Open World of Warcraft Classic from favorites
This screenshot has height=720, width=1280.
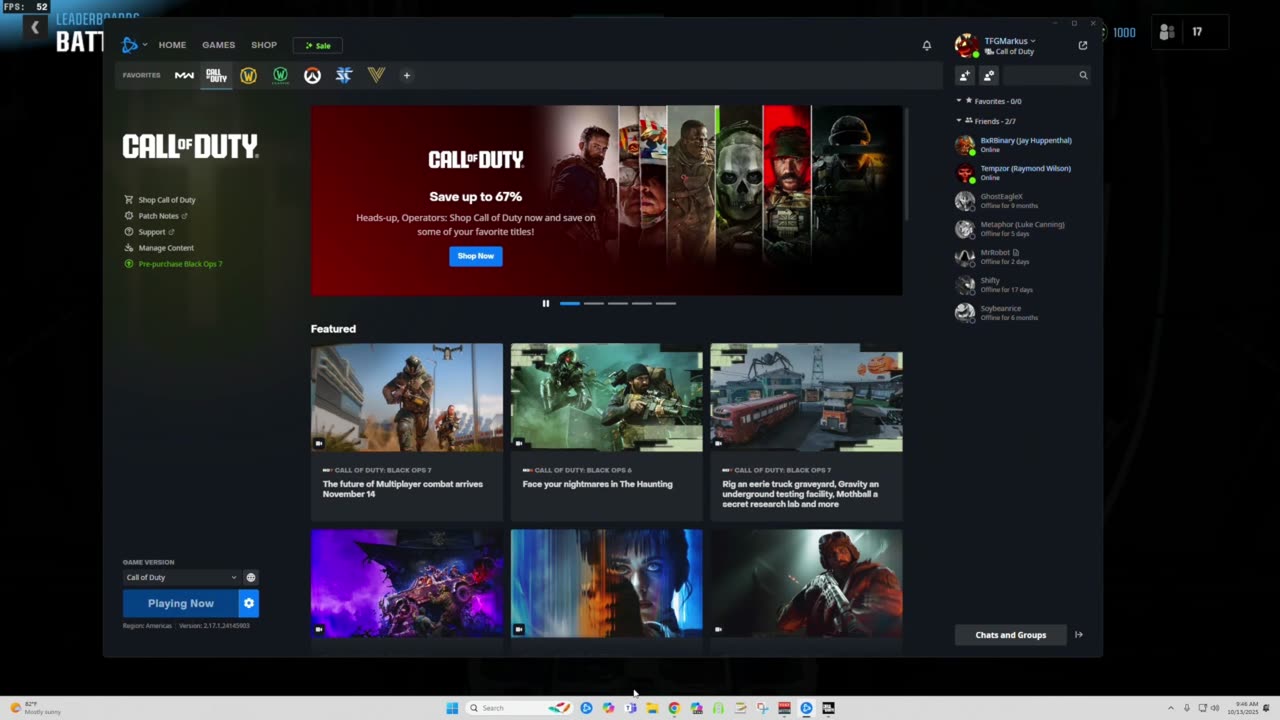coord(280,75)
